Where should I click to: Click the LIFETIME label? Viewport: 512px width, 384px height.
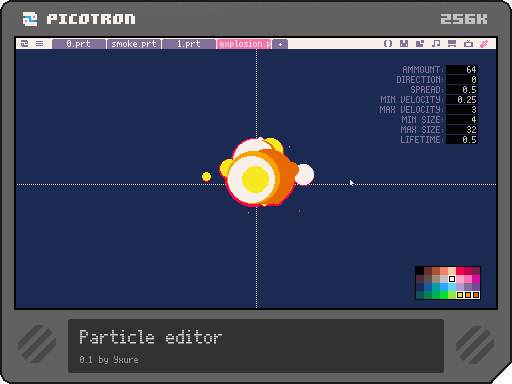(x=422, y=139)
